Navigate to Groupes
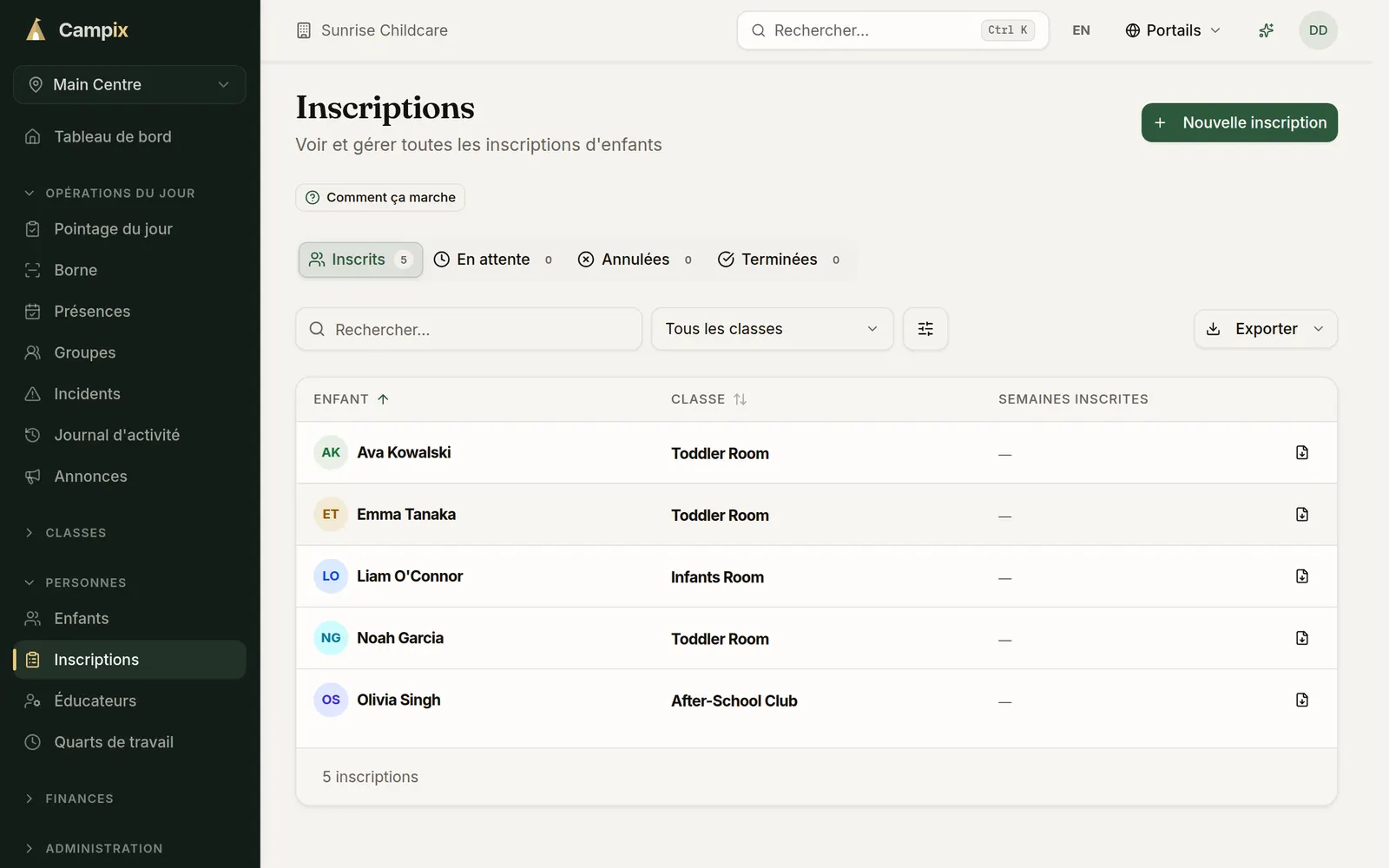1389x868 pixels. (x=129, y=352)
